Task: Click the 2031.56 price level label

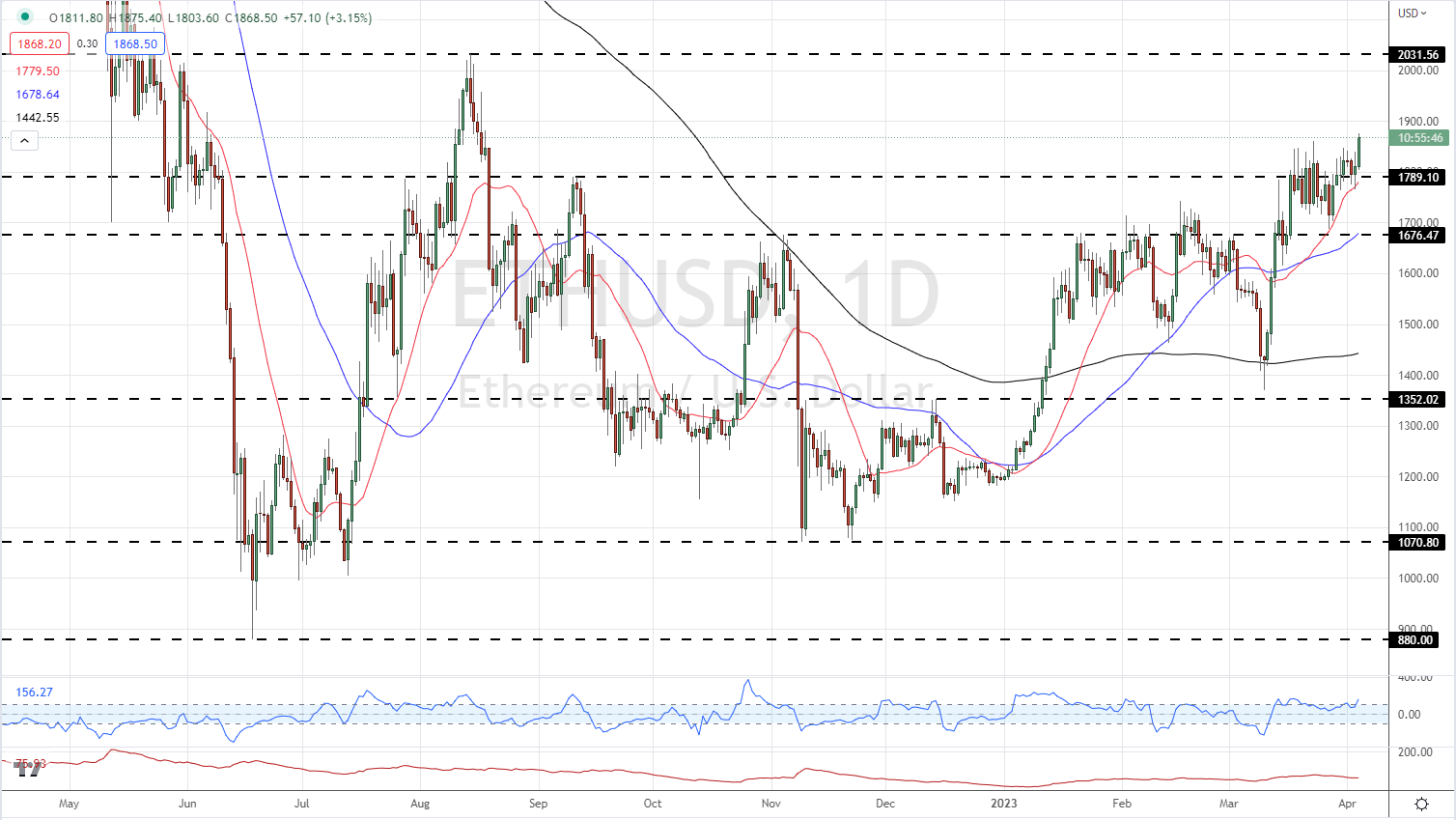Action: pos(1418,55)
